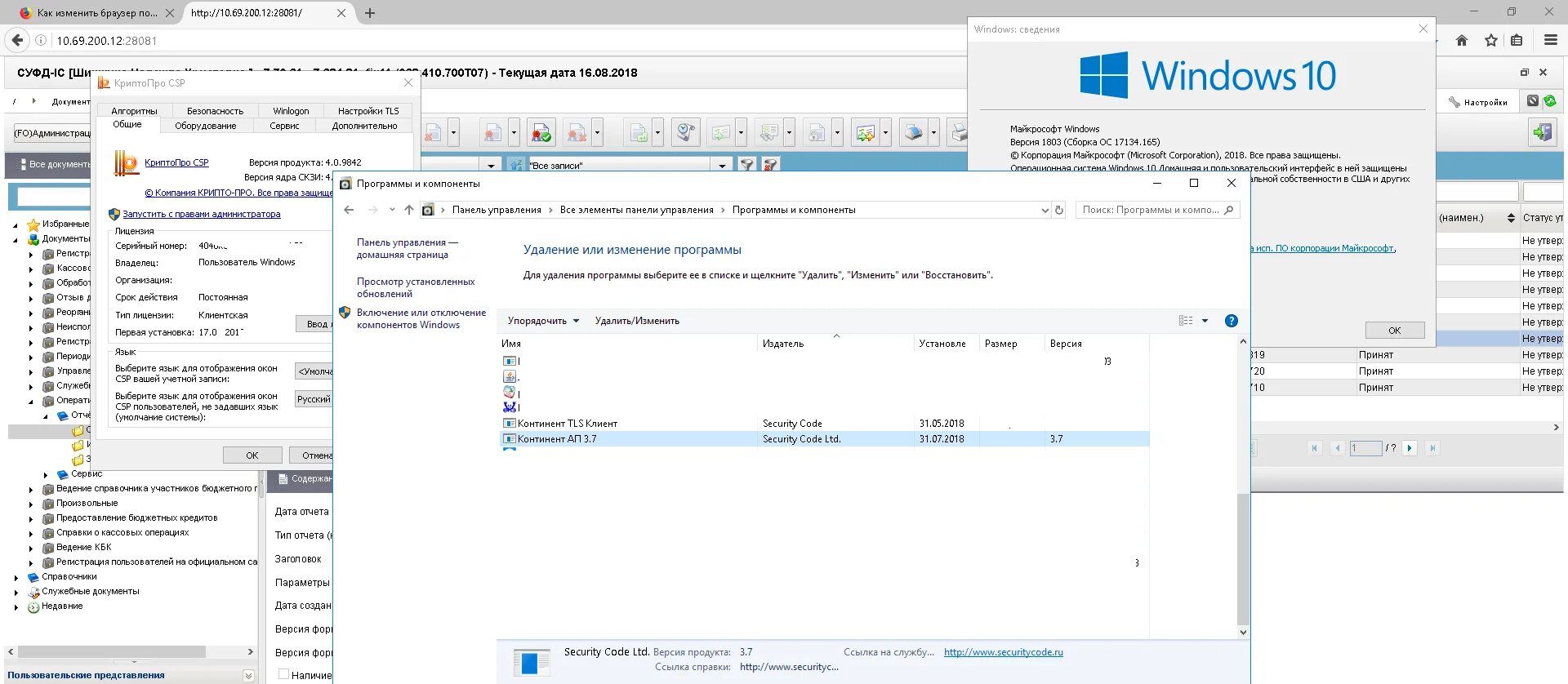1568x684 pixels.
Task: Switch to the Безопасность tab
Action: pyautogui.click(x=215, y=111)
